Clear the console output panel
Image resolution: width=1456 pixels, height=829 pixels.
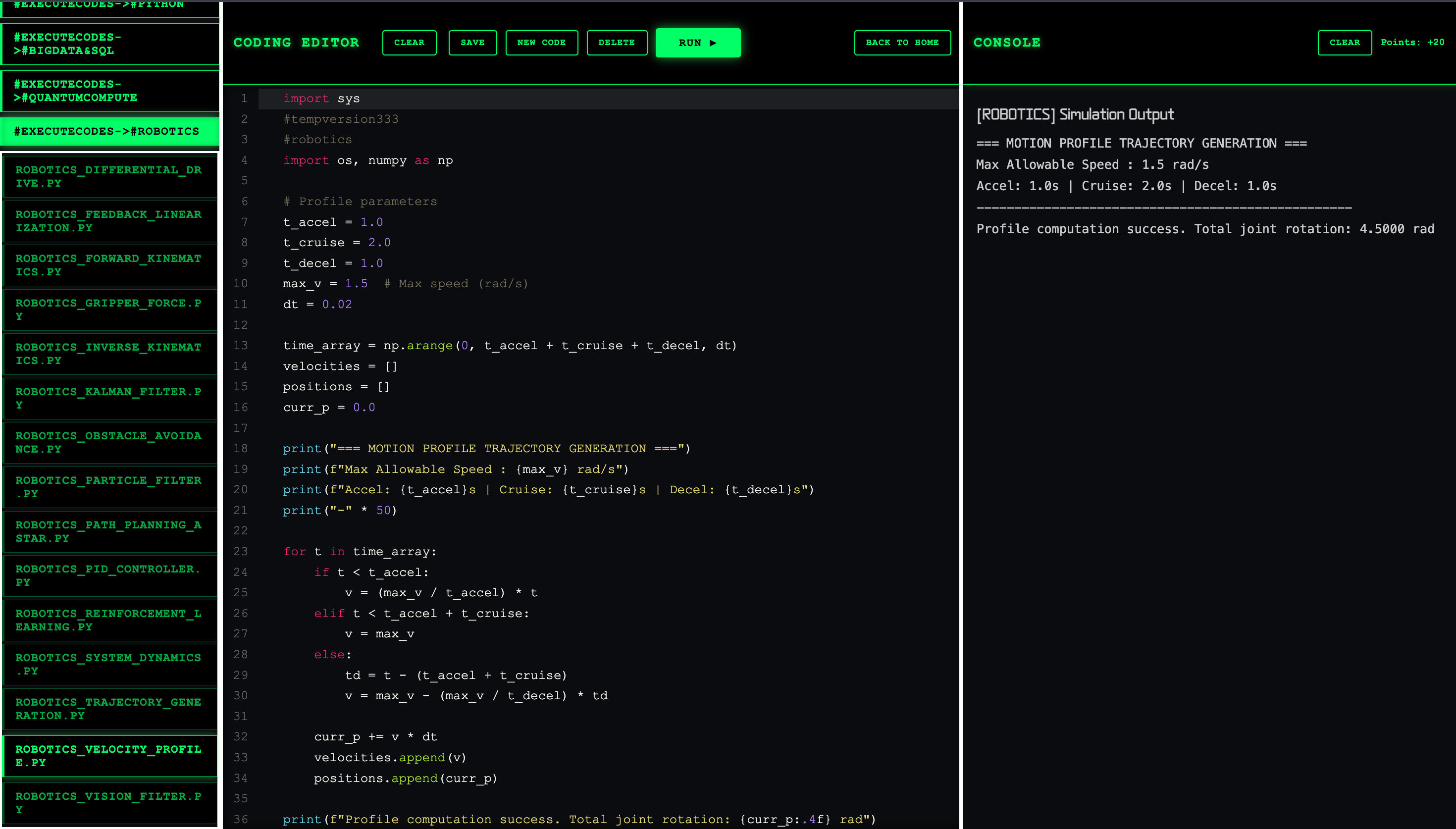(x=1345, y=43)
